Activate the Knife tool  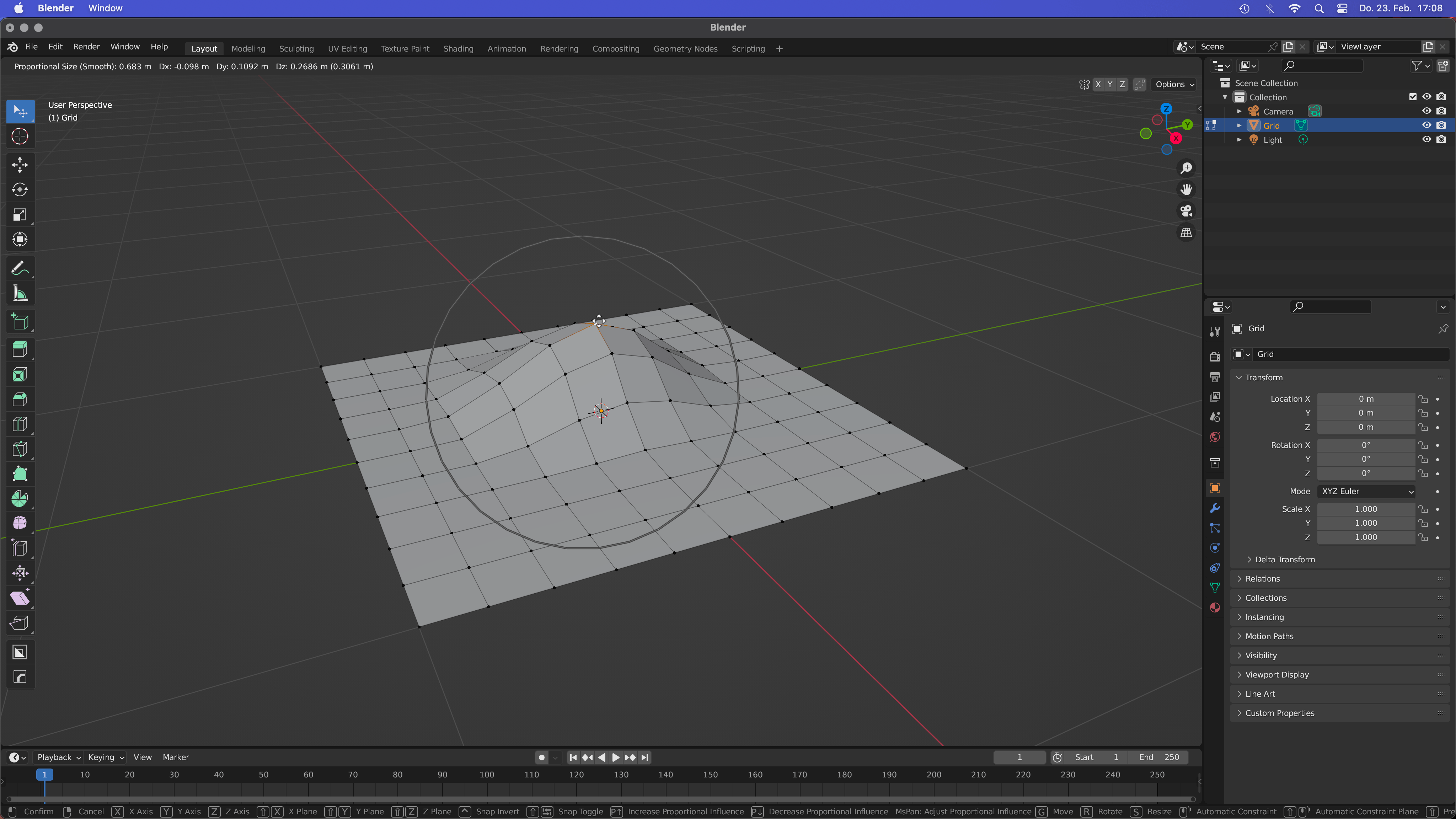[20, 449]
